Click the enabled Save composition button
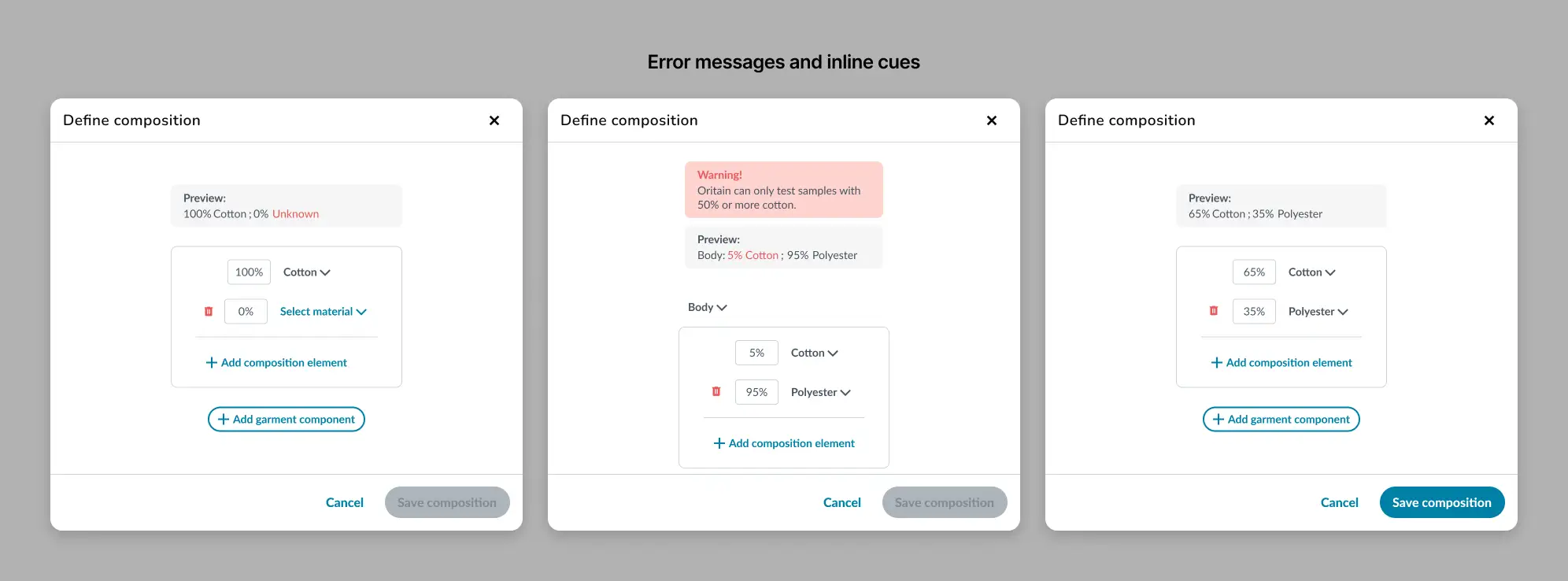 (x=1441, y=502)
